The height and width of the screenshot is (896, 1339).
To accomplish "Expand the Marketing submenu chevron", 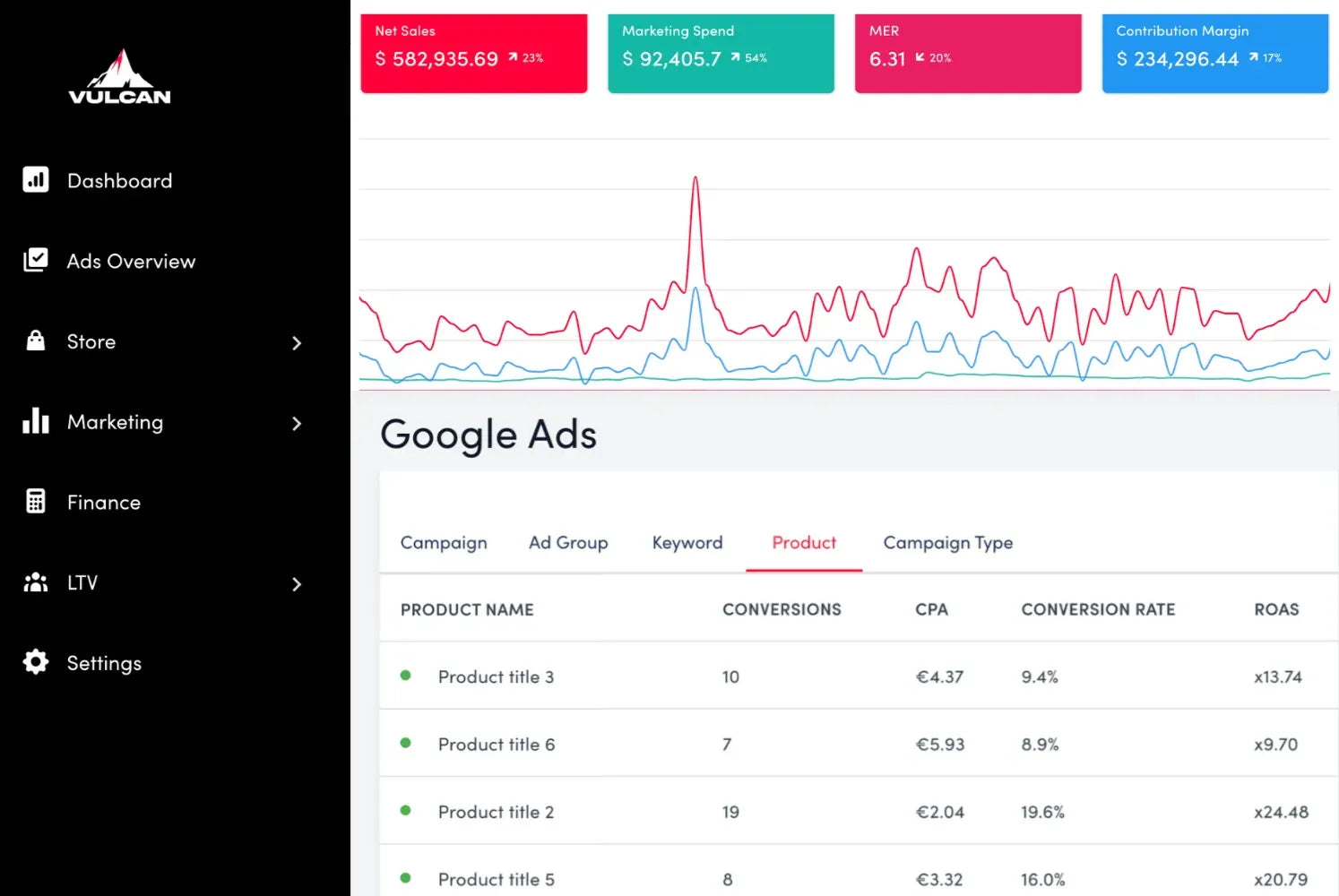I will click(x=297, y=423).
